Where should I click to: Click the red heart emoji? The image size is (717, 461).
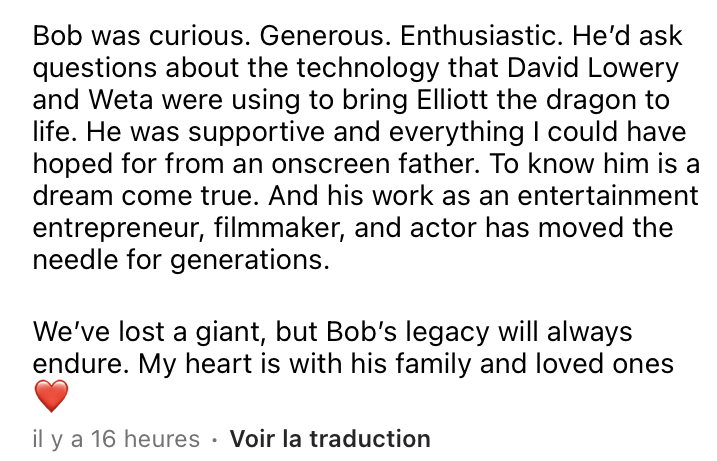click(x=51, y=396)
